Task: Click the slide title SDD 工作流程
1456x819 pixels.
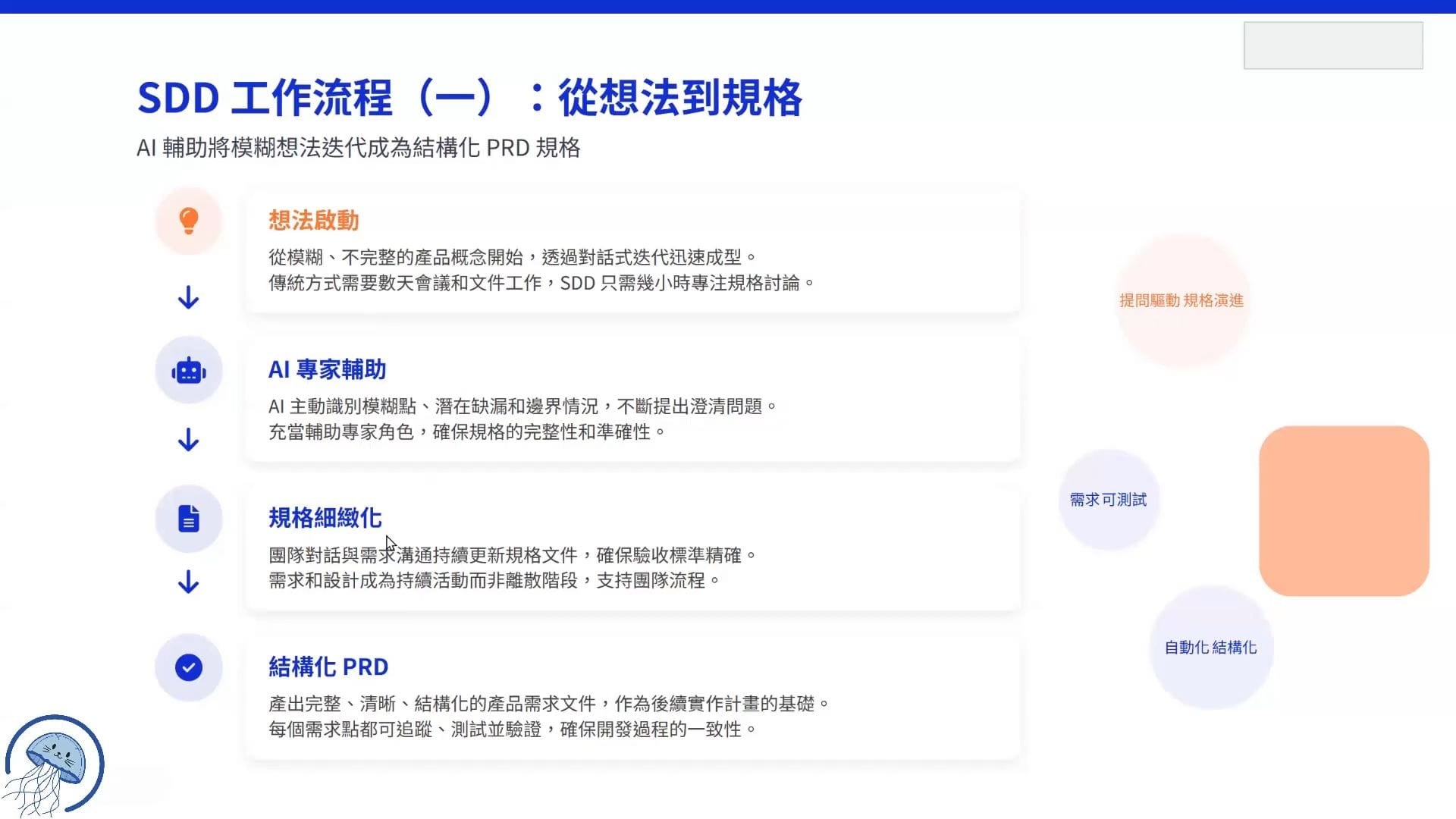Action: 469,98
